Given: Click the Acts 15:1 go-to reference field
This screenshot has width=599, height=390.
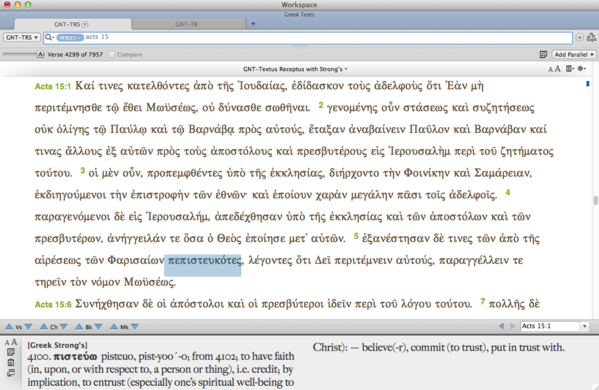Looking at the screenshot, I should click(550, 326).
